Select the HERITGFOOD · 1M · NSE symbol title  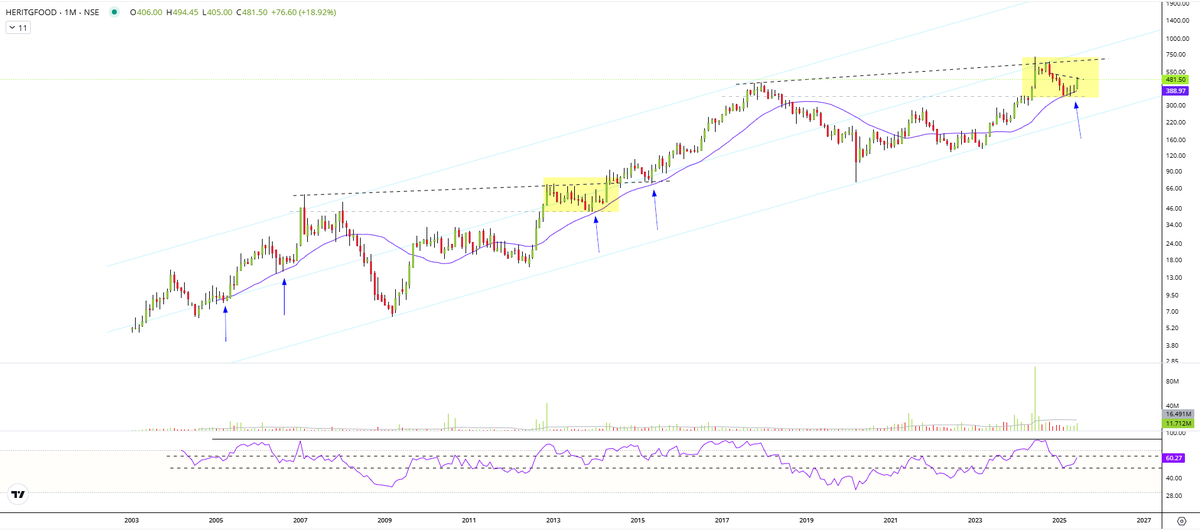[52, 12]
